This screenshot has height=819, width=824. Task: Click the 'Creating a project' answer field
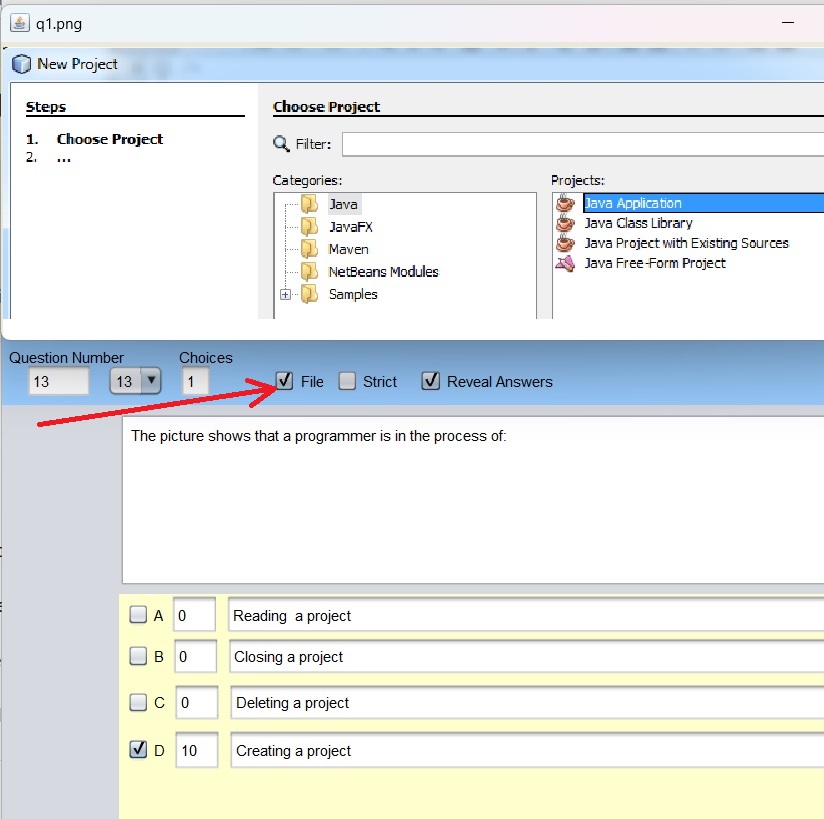tap(527, 750)
